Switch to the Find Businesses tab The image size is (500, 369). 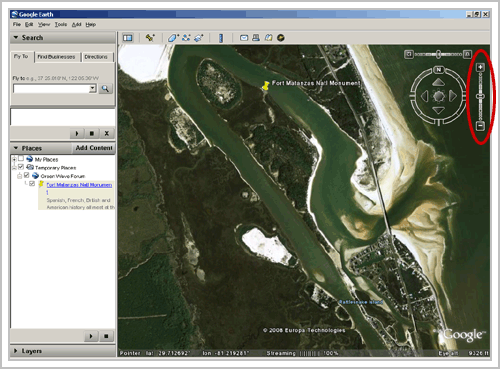point(56,57)
